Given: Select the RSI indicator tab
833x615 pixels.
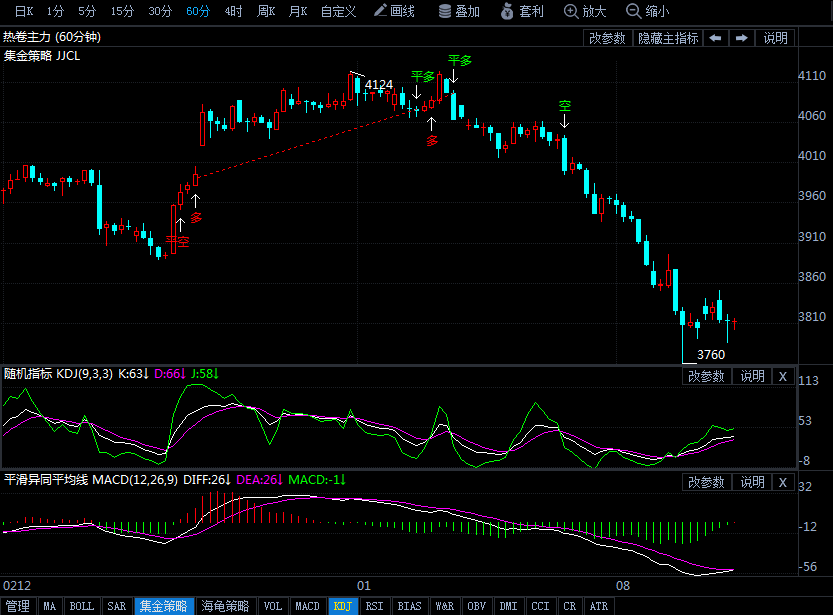Looking at the screenshot, I should (x=375, y=606).
